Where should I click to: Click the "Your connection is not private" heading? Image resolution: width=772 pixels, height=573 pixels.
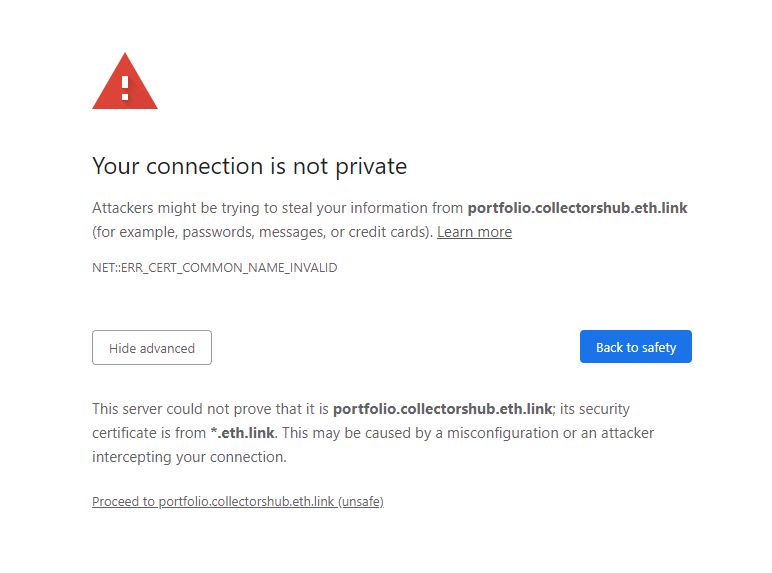(249, 166)
